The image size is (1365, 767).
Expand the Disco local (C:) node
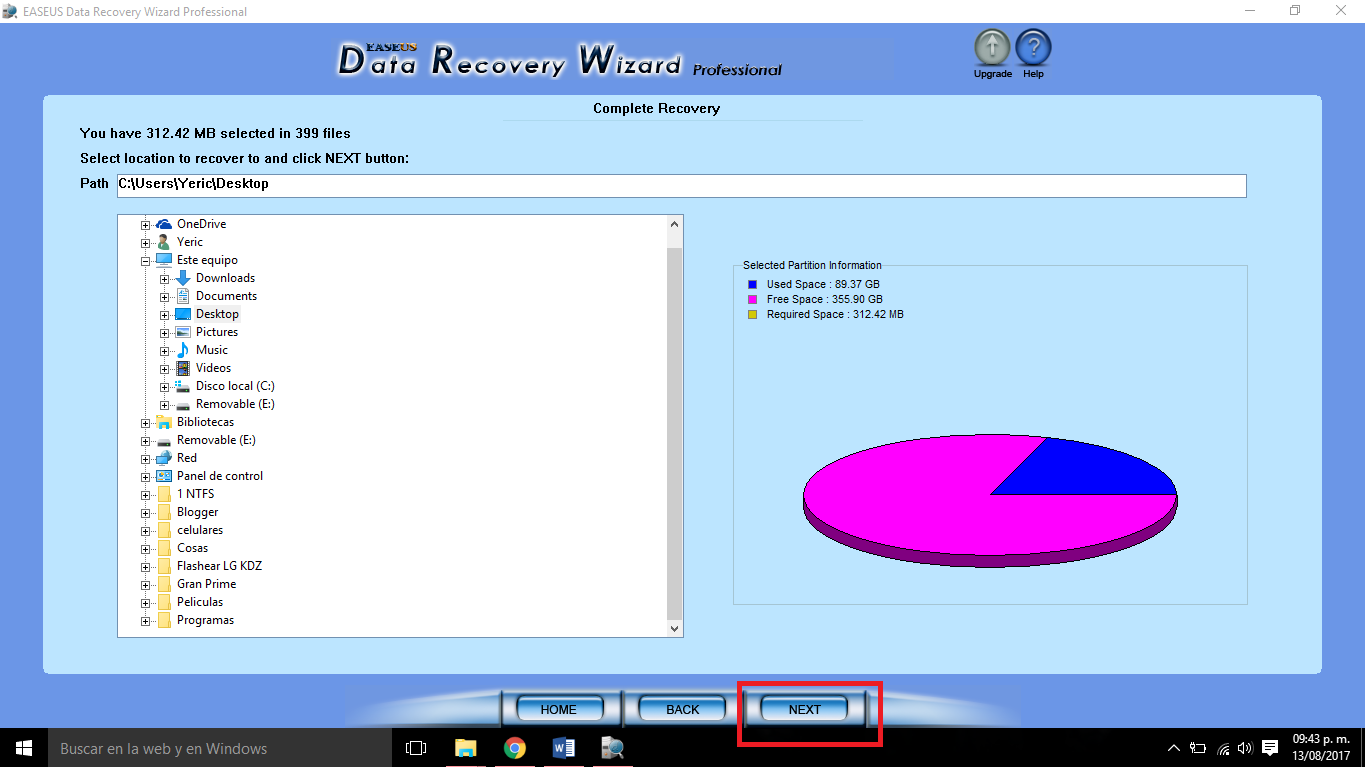click(x=165, y=386)
